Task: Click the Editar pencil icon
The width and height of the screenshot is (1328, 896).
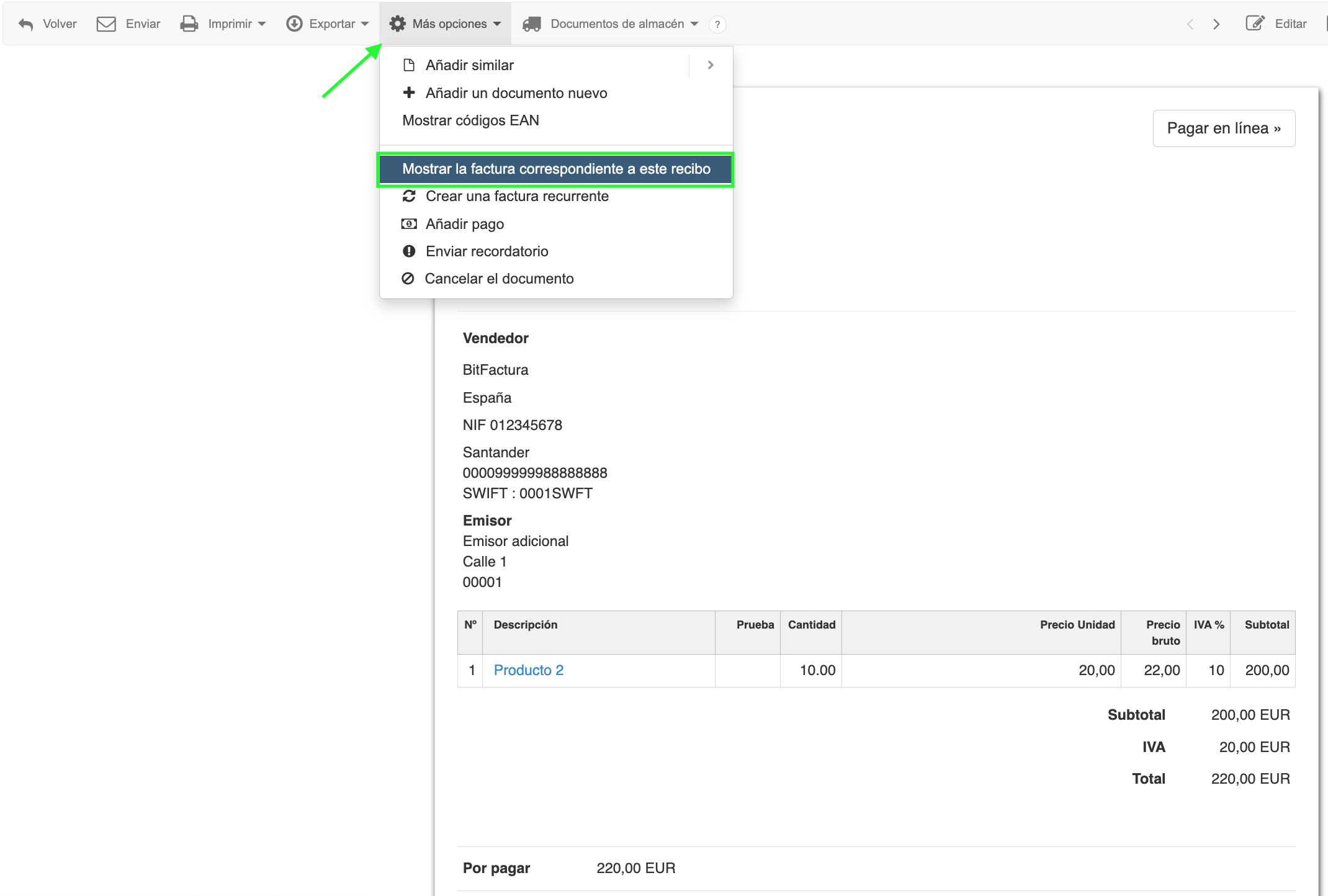Action: click(1255, 24)
